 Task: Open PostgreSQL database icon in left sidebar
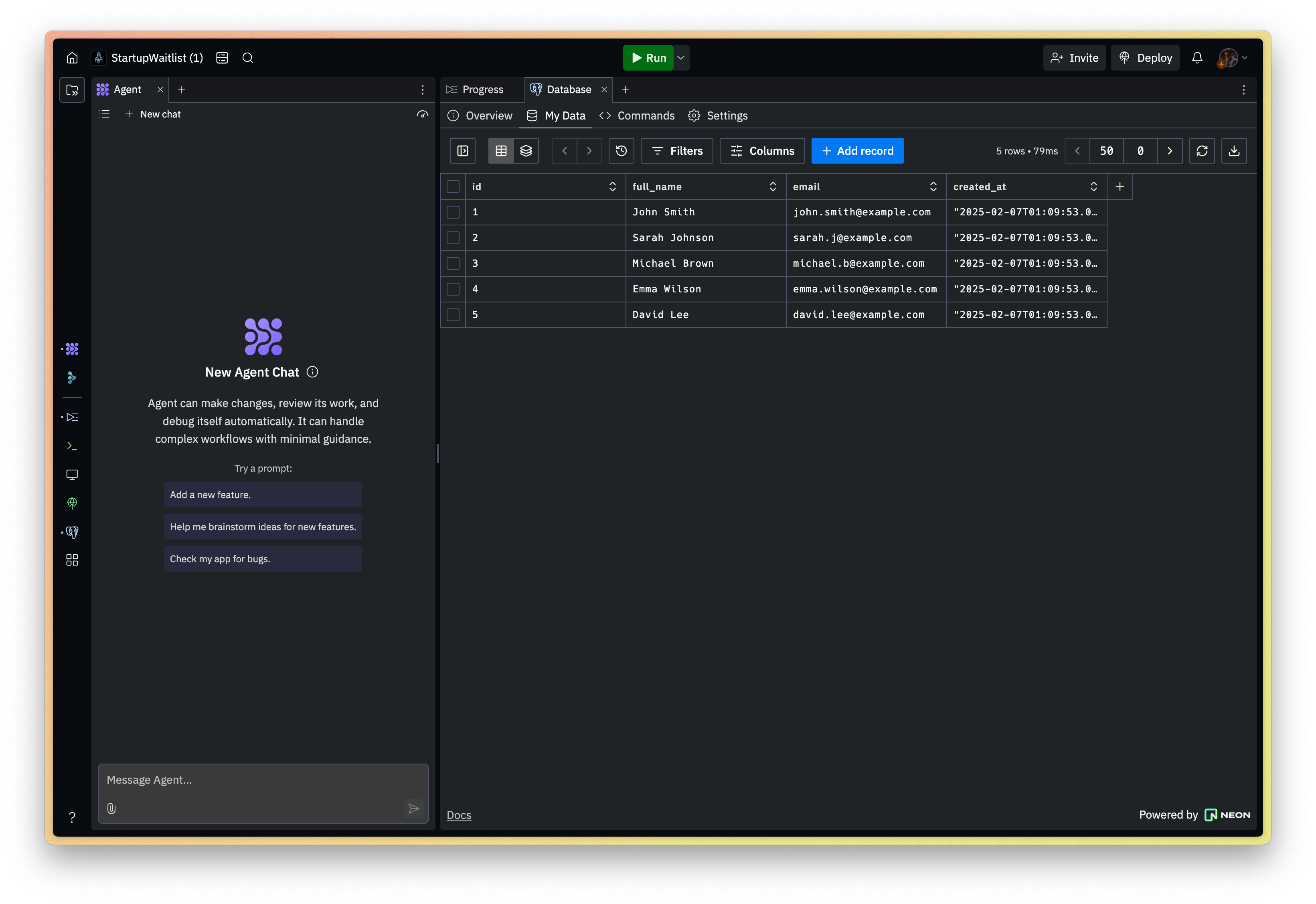(x=72, y=532)
